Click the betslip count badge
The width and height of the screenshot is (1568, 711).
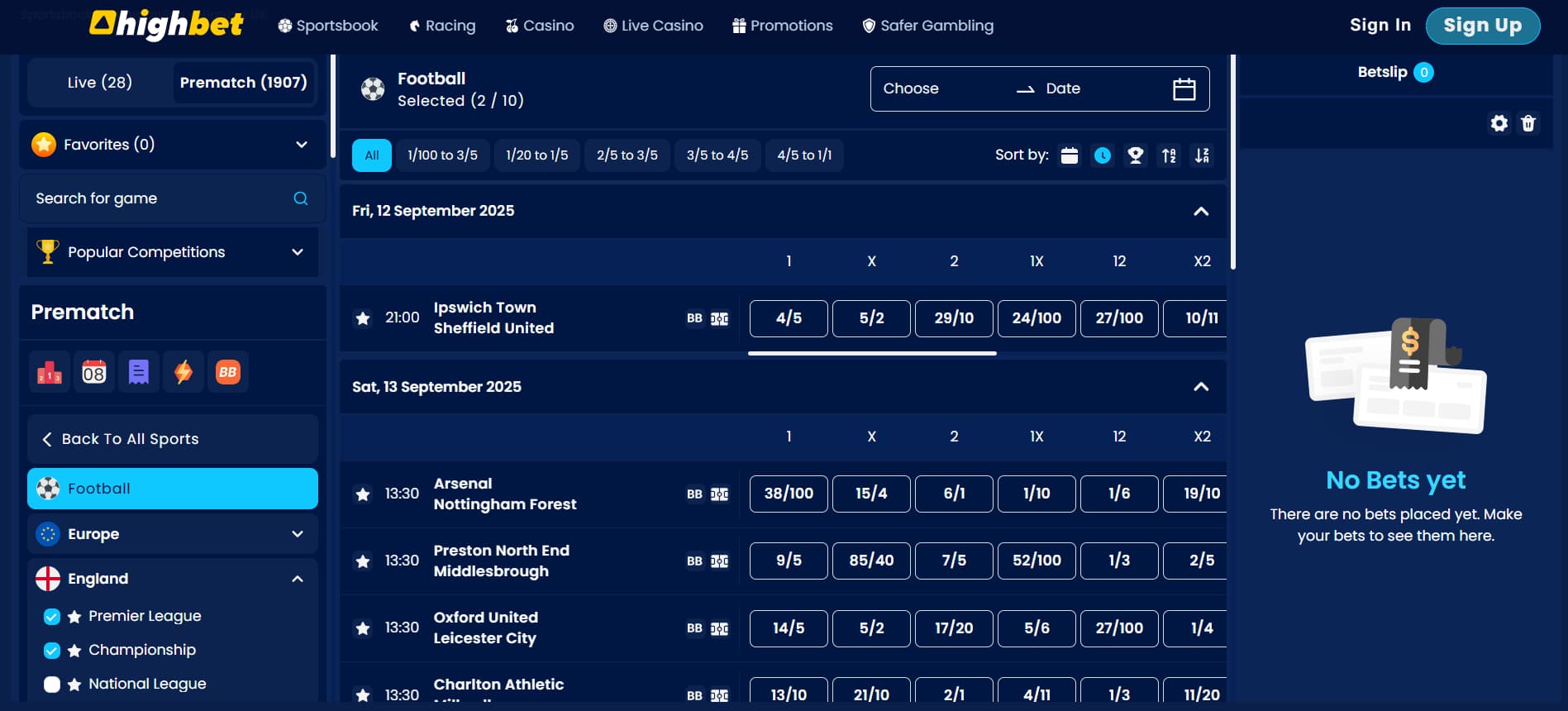(x=1423, y=73)
